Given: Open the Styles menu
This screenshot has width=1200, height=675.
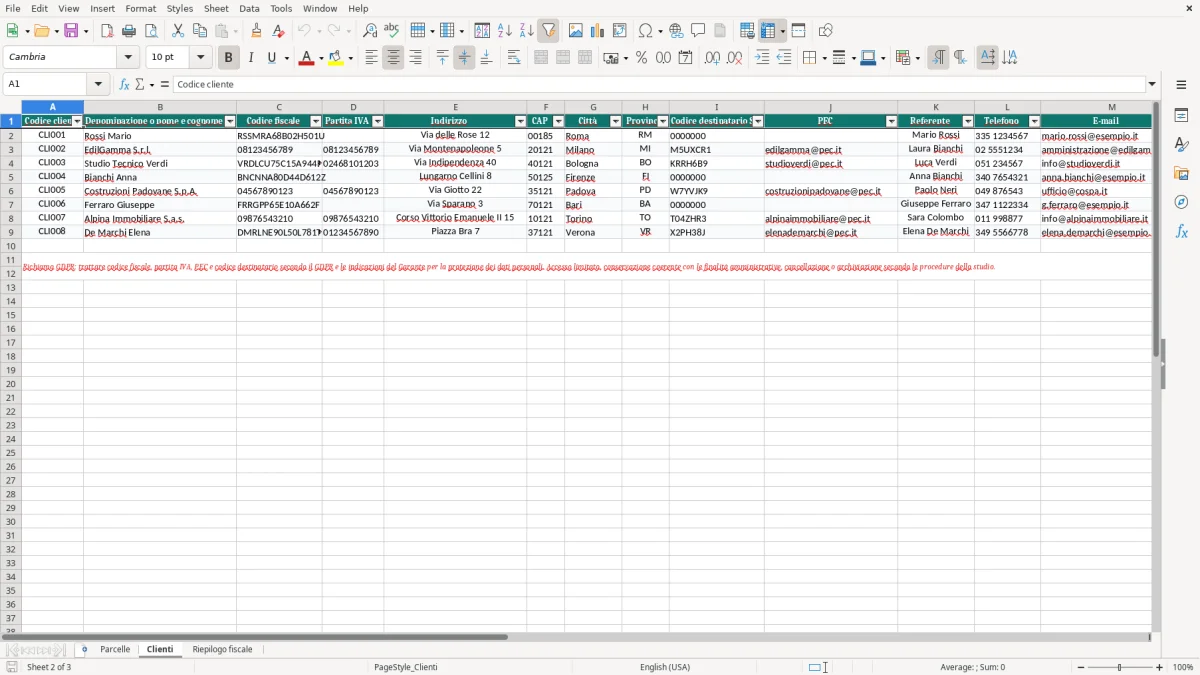Looking at the screenshot, I should [180, 8].
